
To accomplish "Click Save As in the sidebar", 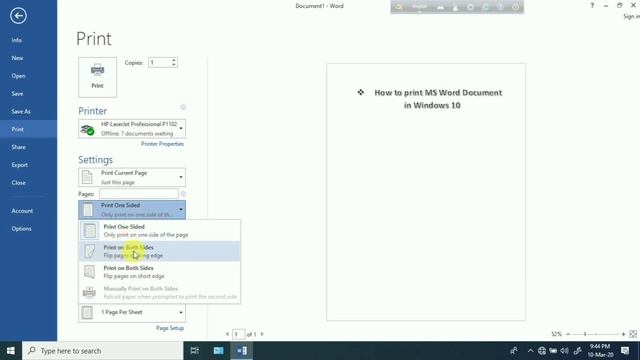I will 29,111.
